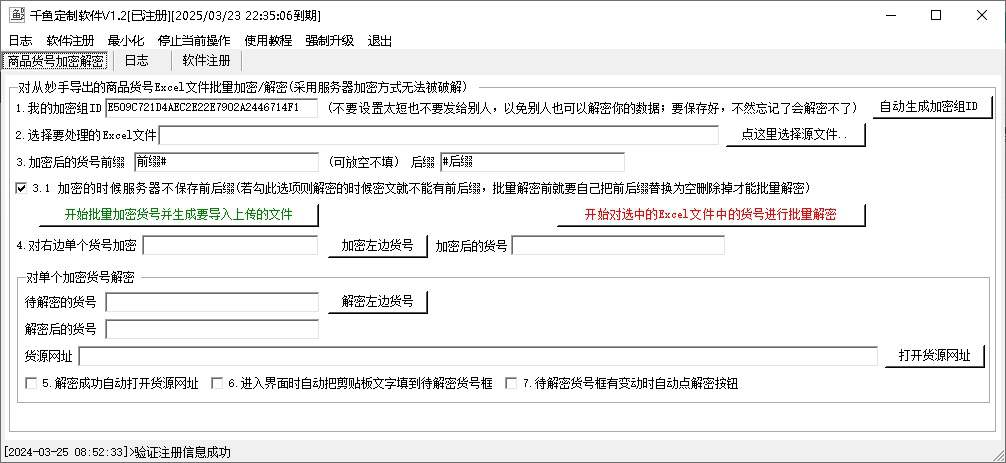Open the 软件注册 menu item

point(70,41)
